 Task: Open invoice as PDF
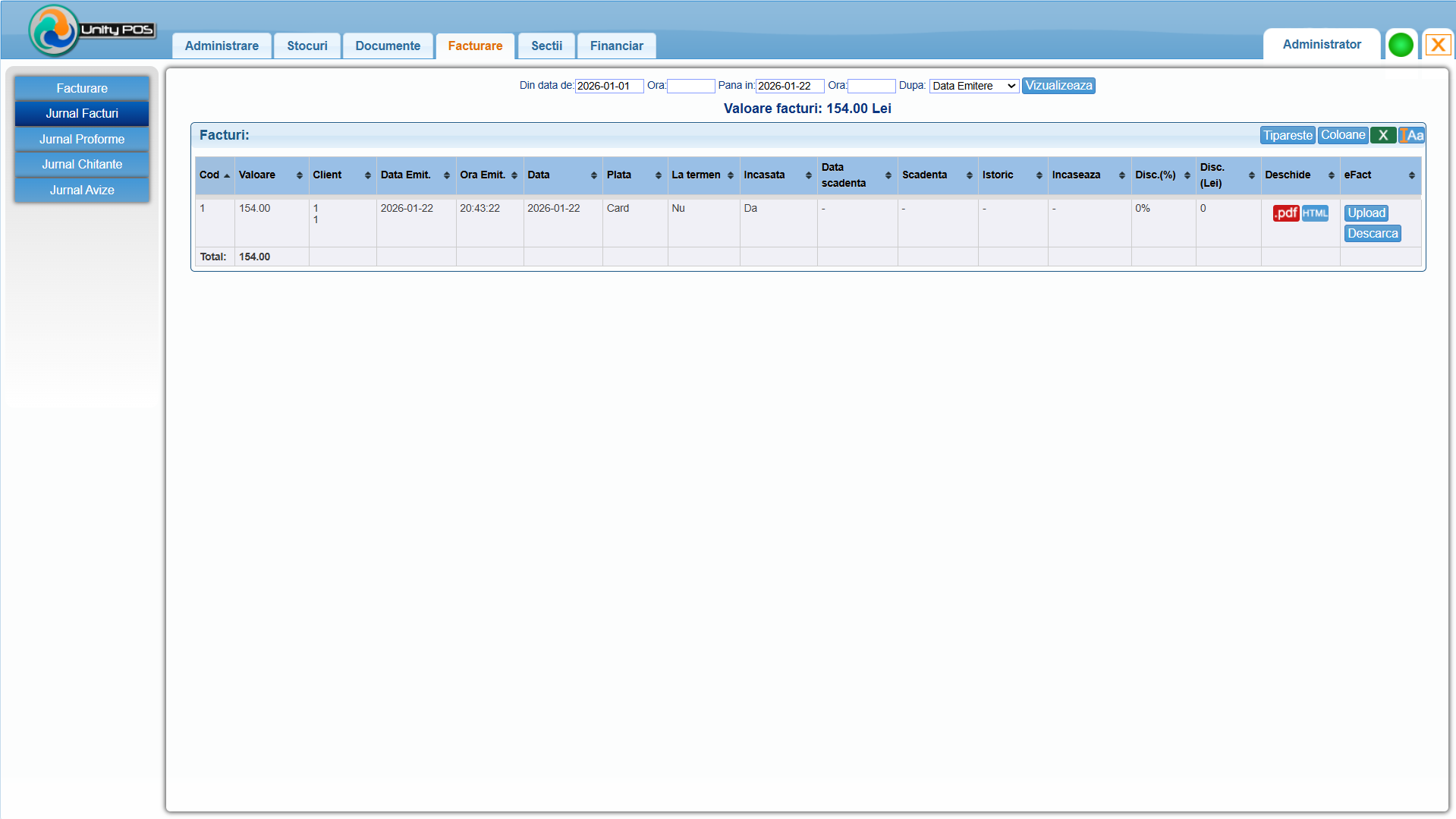click(1285, 213)
